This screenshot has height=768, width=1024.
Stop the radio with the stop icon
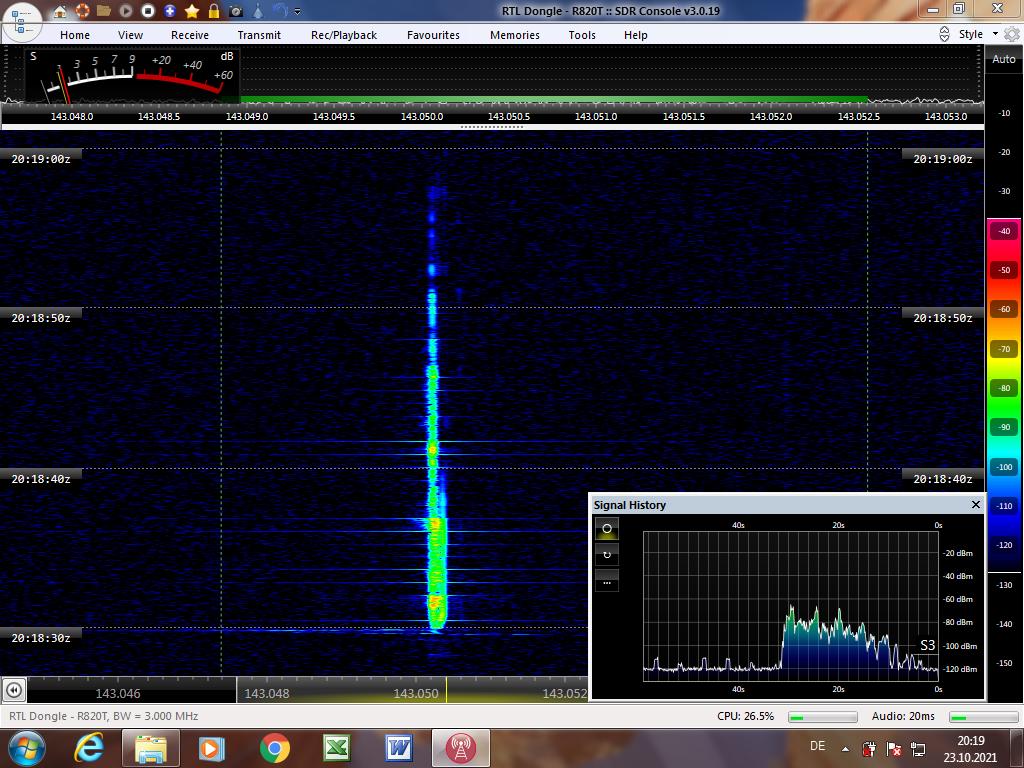point(148,10)
